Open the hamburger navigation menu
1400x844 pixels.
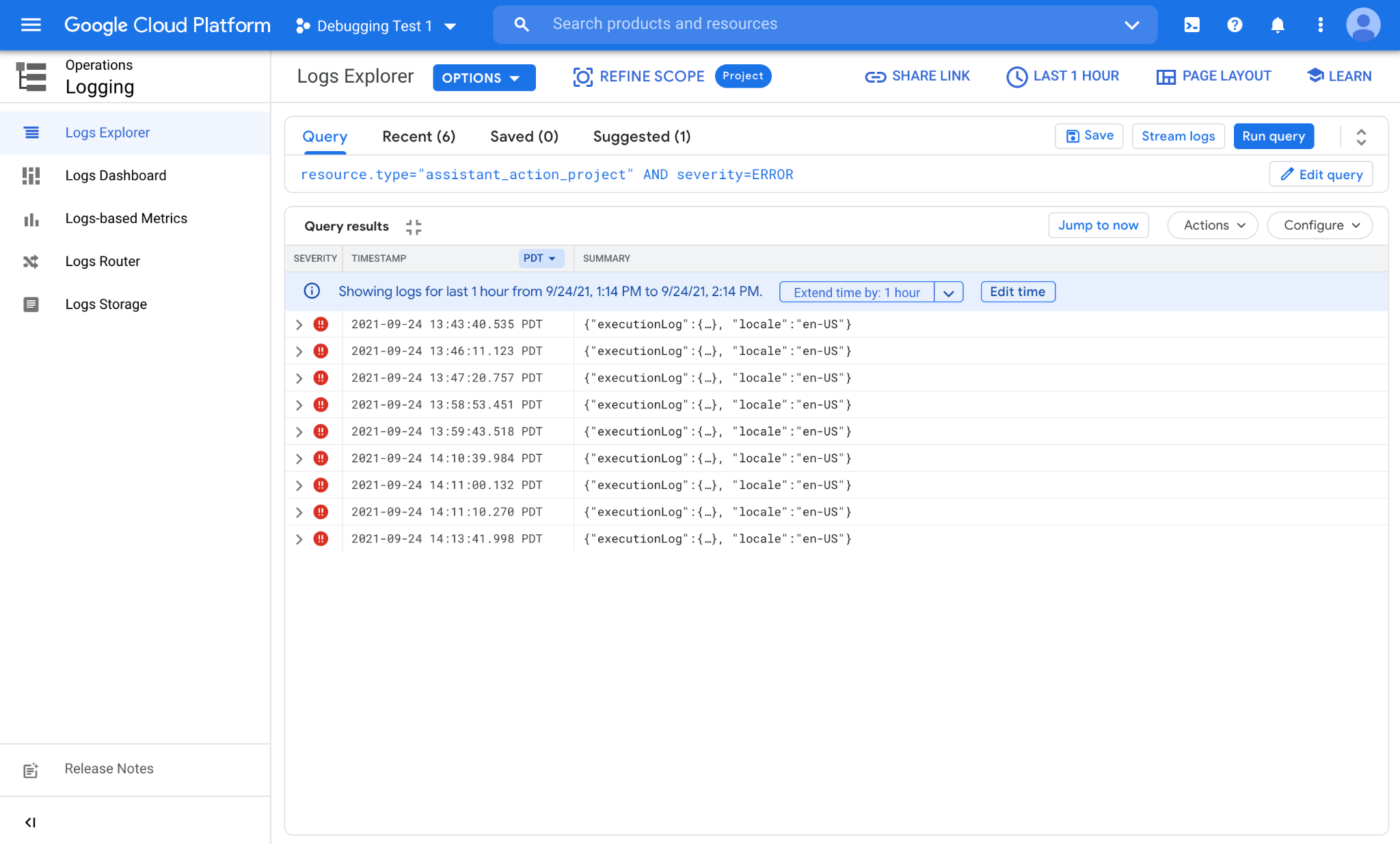coord(31,25)
